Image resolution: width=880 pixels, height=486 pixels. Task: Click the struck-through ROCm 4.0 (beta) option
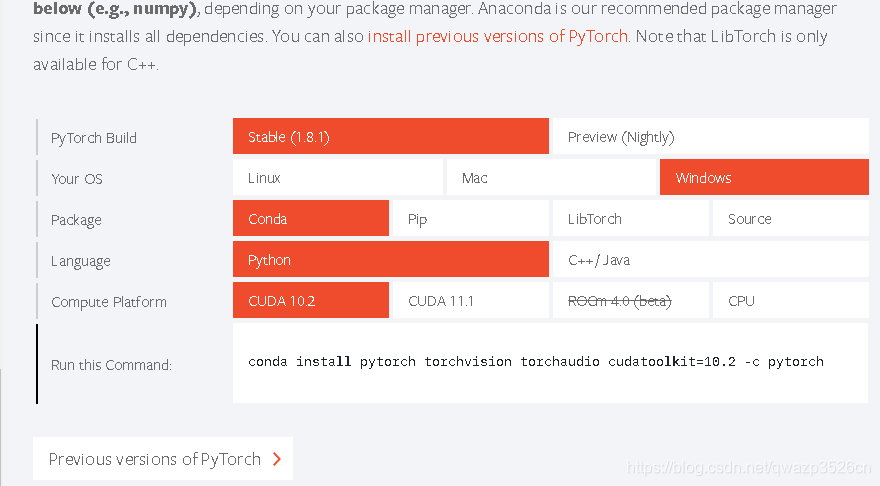631,300
